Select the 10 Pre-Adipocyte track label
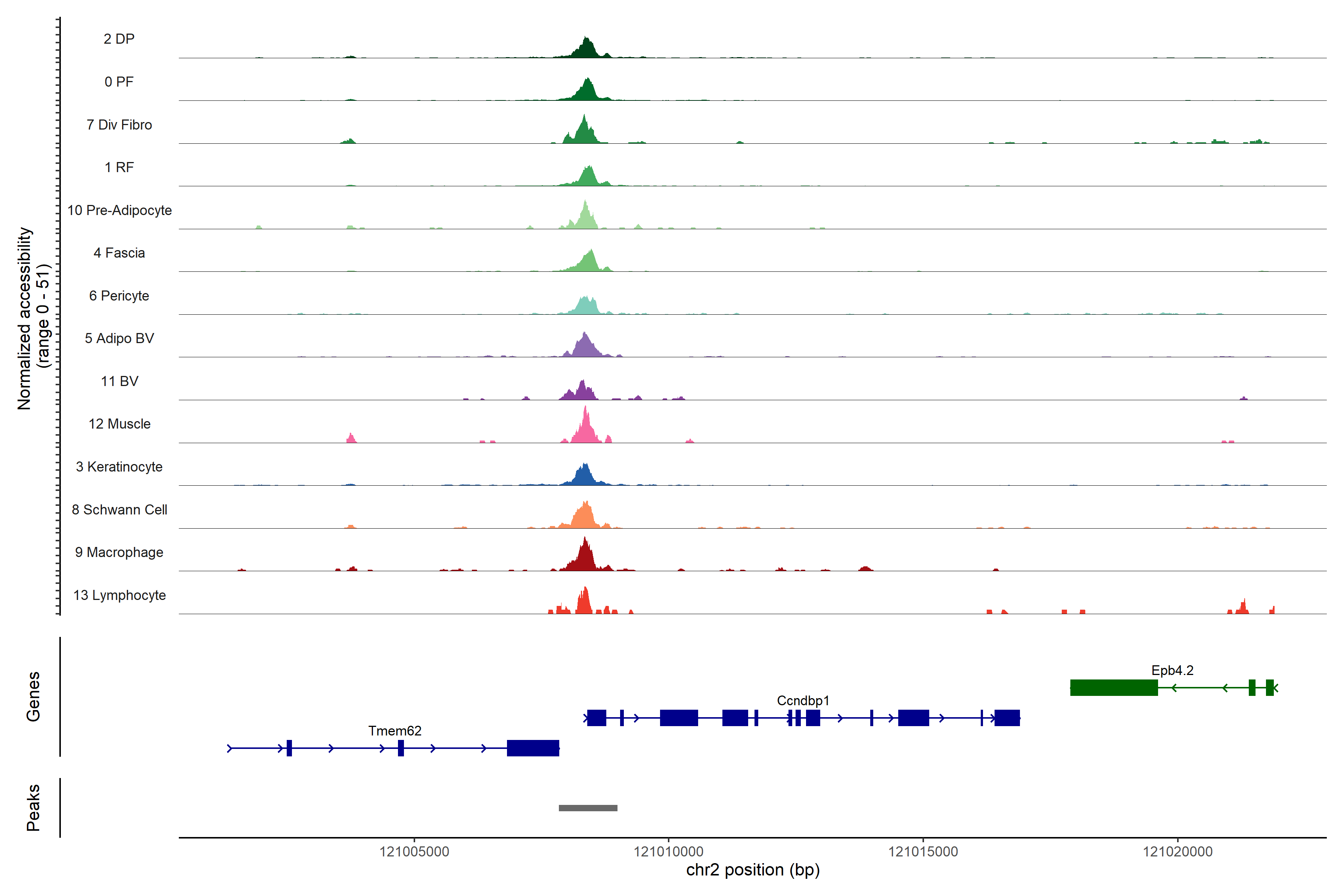Viewport: 1344px width, 896px height. (x=119, y=210)
